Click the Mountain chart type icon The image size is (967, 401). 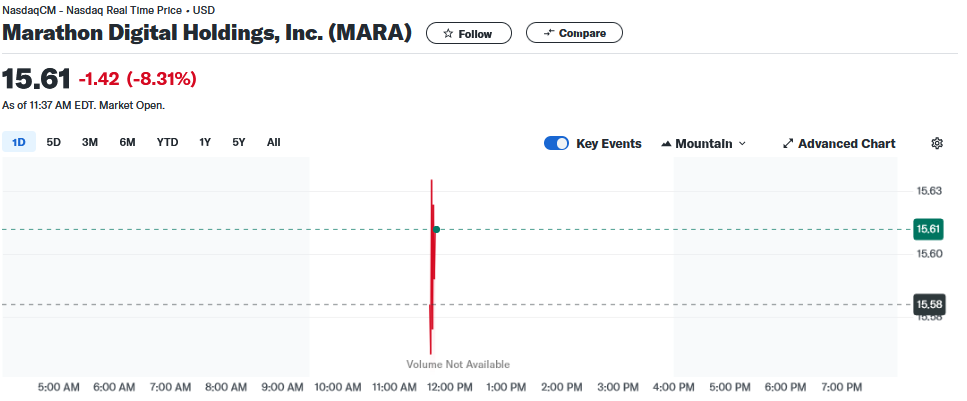click(666, 144)
